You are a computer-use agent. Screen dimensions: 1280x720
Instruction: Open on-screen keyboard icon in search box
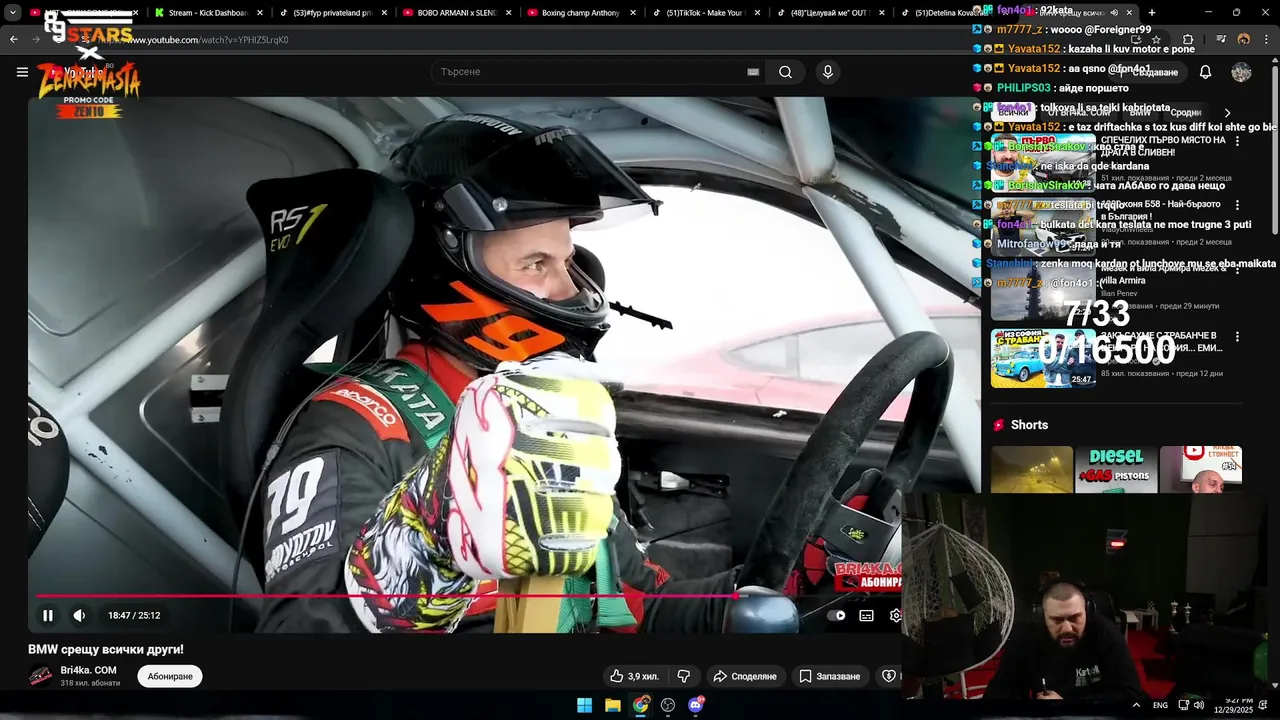pos(753,72)
